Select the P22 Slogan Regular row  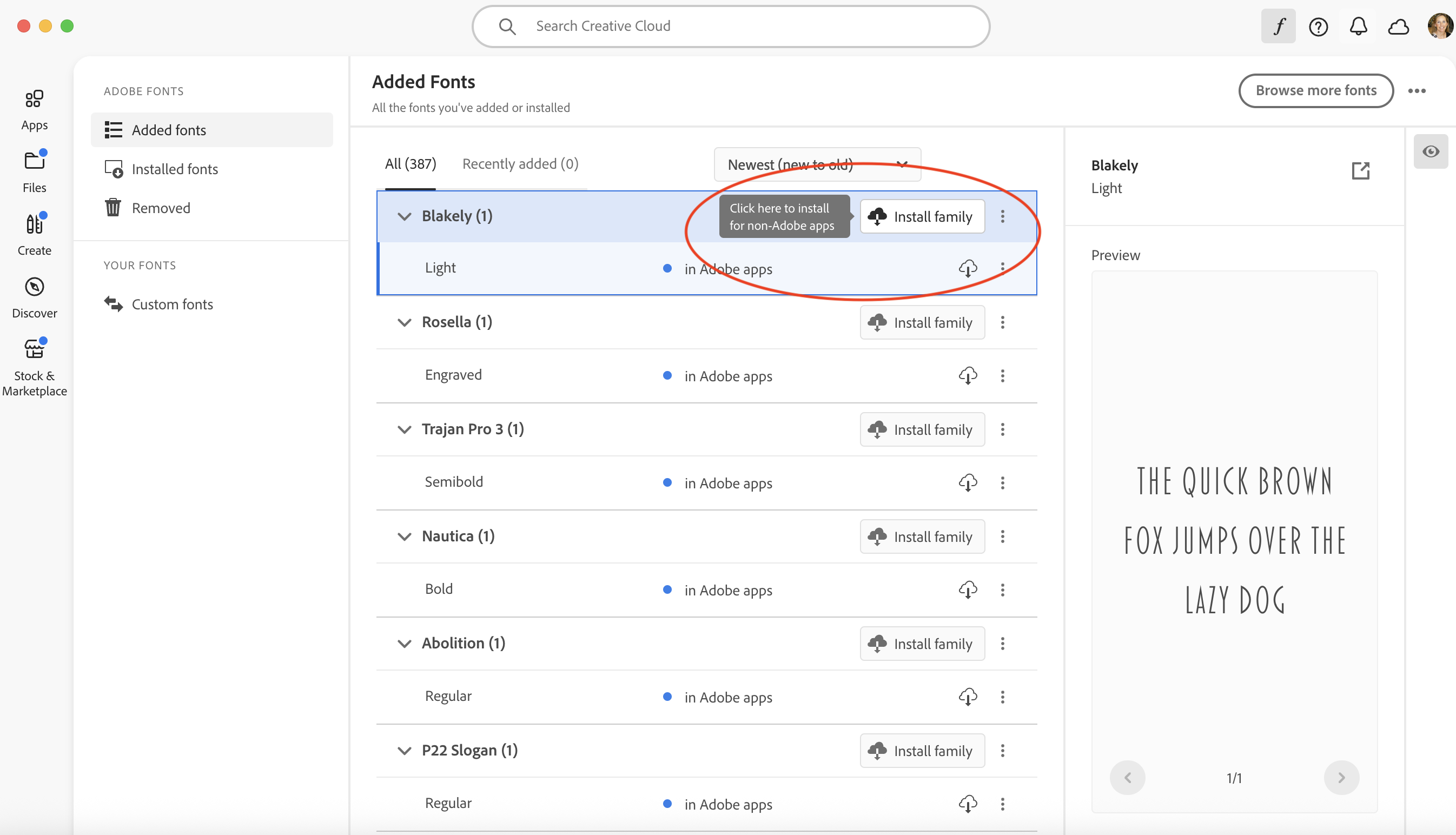(x=706, y=804)
